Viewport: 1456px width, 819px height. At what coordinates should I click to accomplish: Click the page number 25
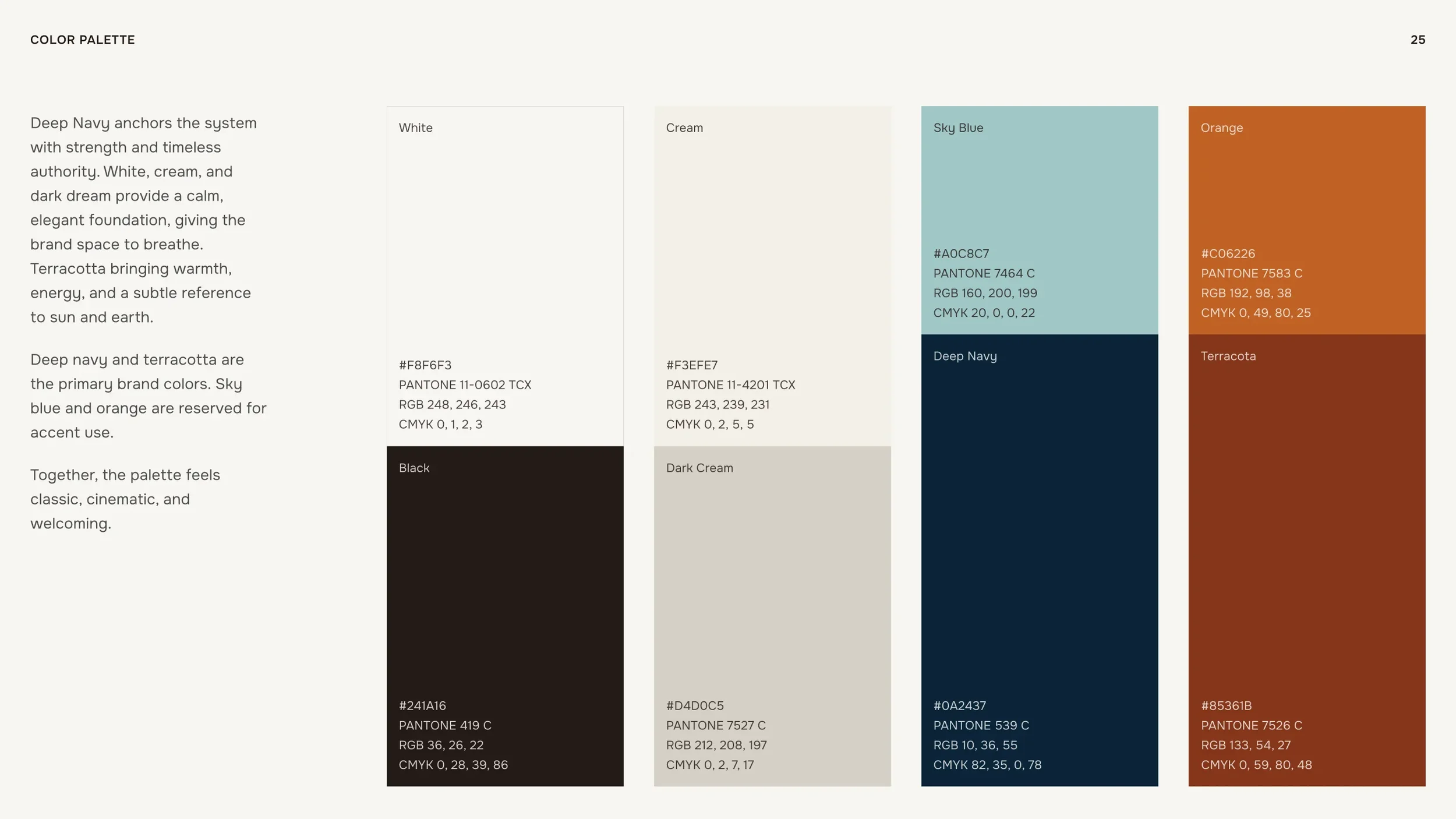pyautogui.click(x=1418, y=40)
